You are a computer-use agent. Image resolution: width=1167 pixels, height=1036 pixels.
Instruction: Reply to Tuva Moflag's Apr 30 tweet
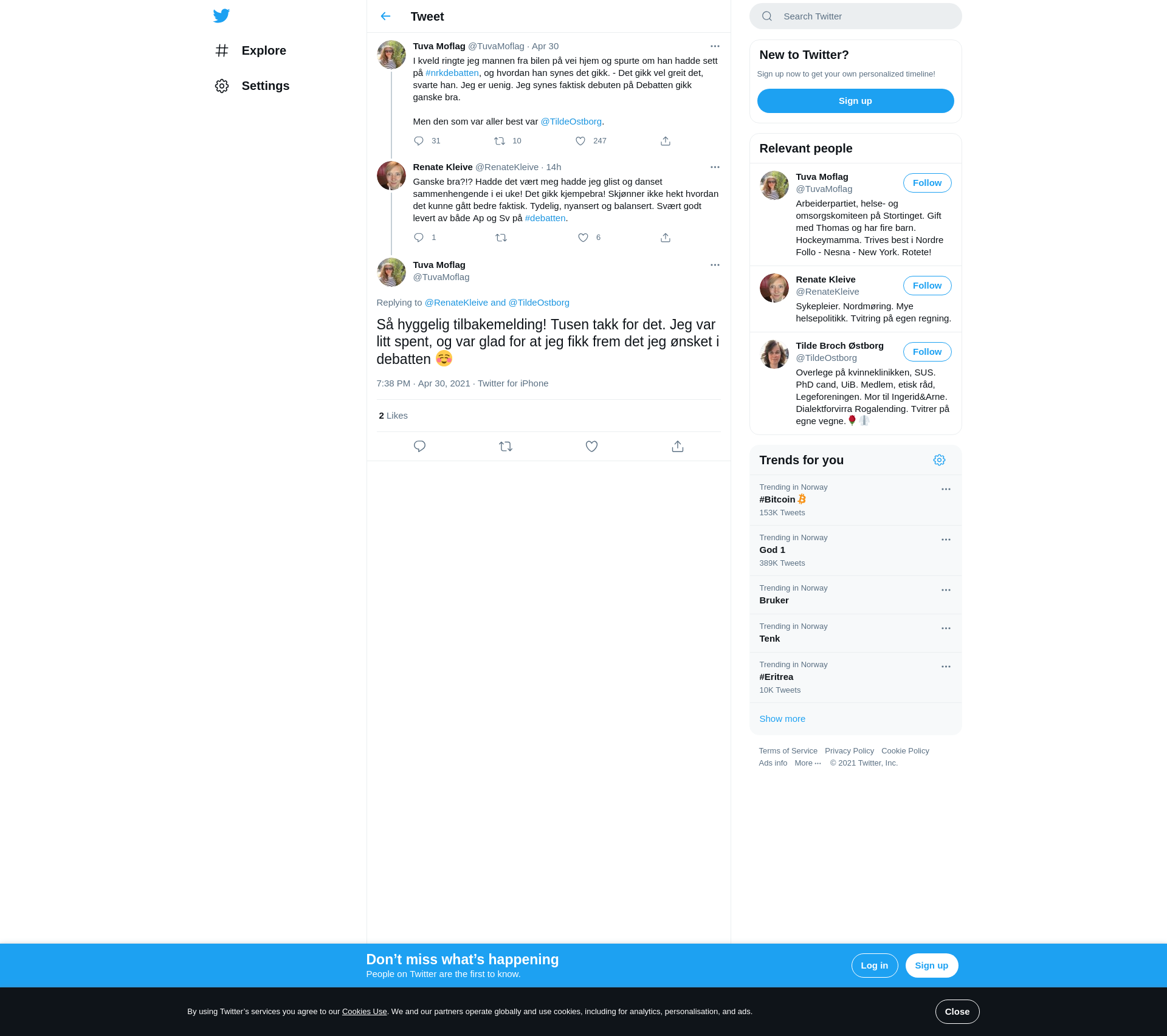click(419, 141)
